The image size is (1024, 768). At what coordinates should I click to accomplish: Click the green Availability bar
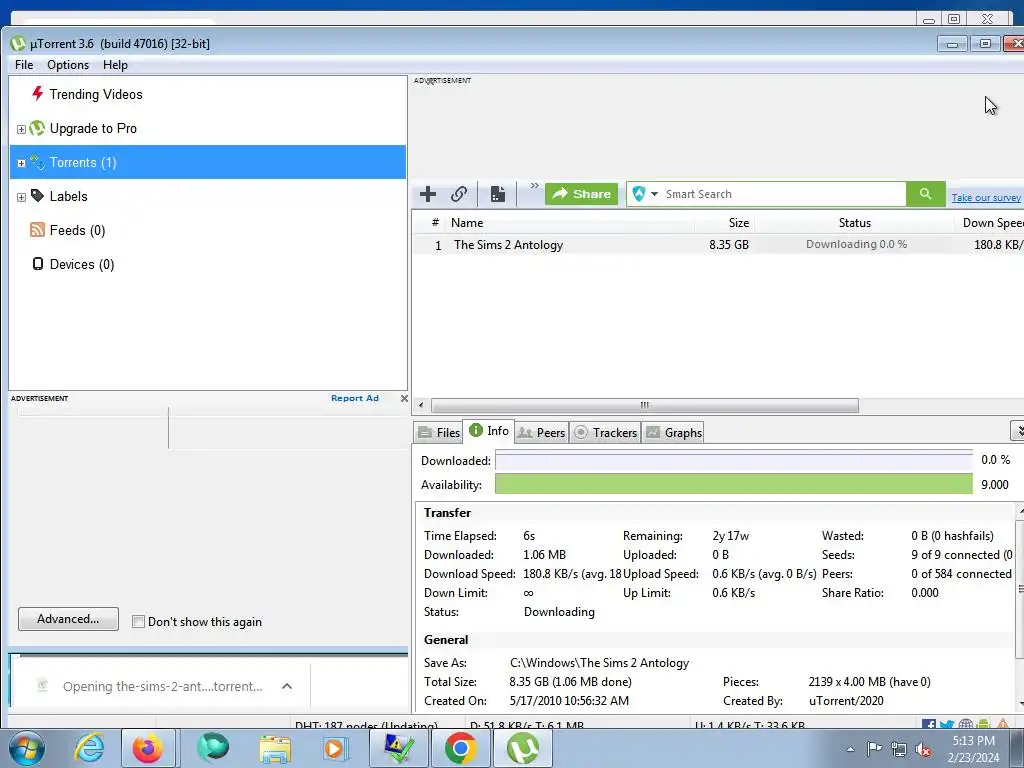733,485
